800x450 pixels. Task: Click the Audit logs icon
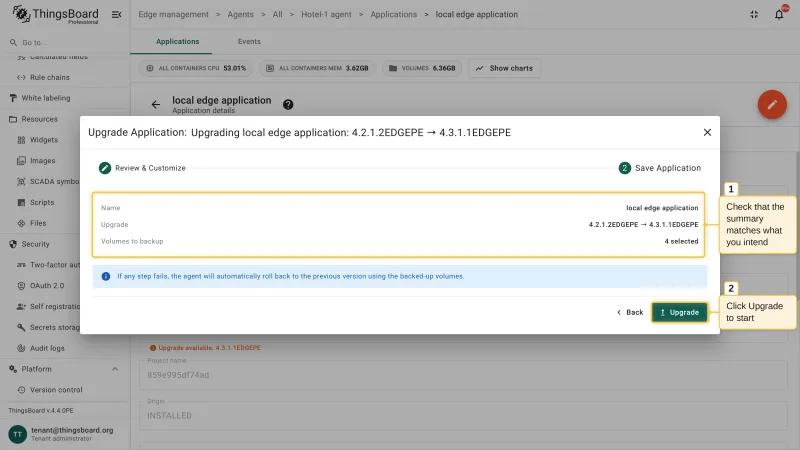[x=21, y=348]
